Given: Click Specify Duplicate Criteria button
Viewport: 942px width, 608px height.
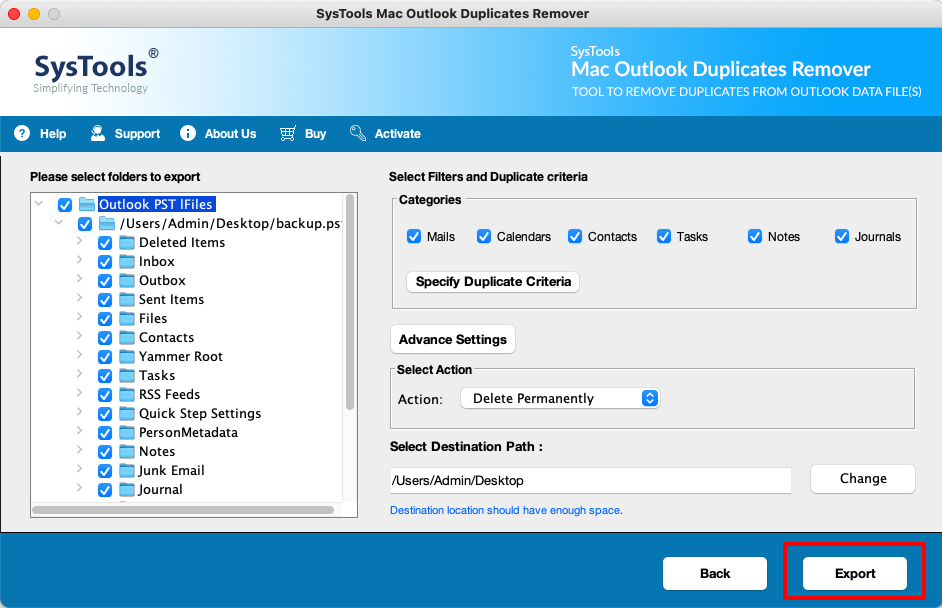Looking at the screenshot, I should click(x=493, y=282).
